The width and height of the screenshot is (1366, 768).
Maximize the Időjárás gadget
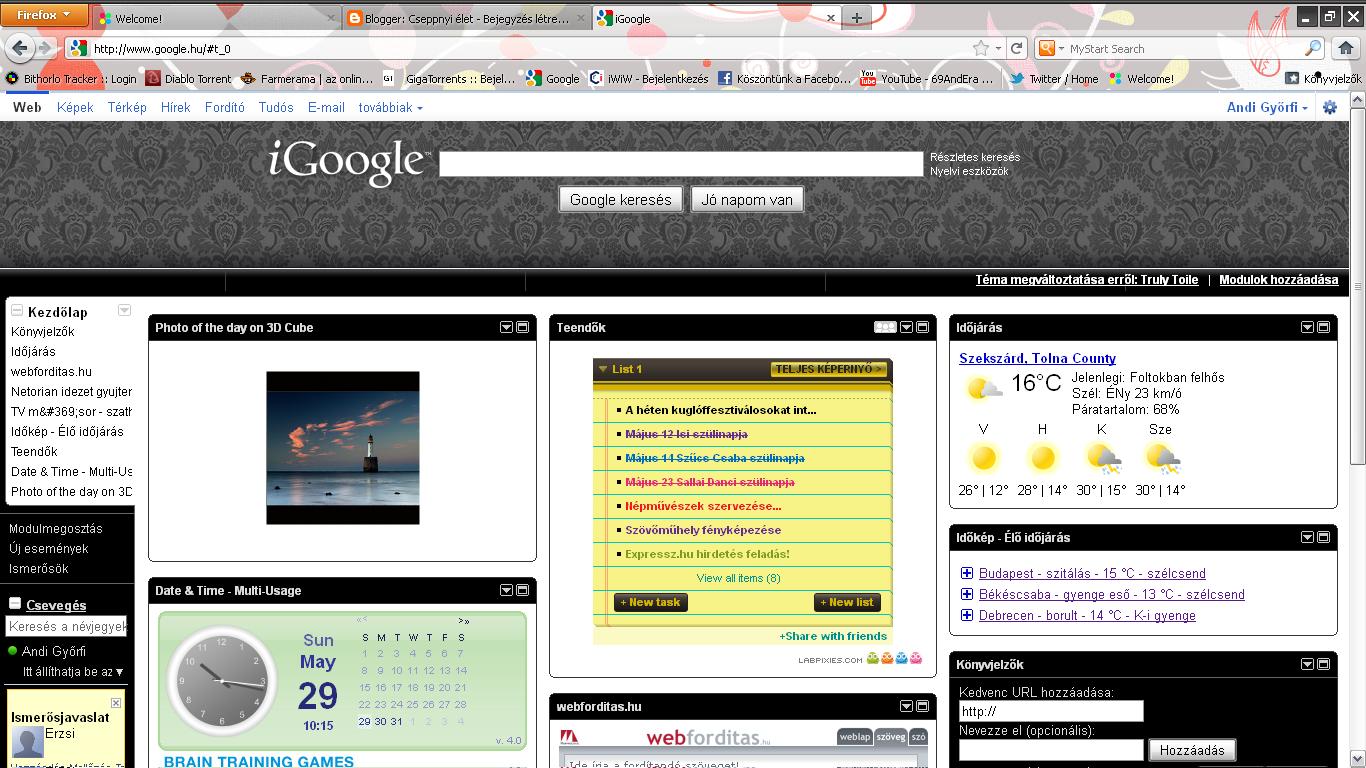point(1323,327)
